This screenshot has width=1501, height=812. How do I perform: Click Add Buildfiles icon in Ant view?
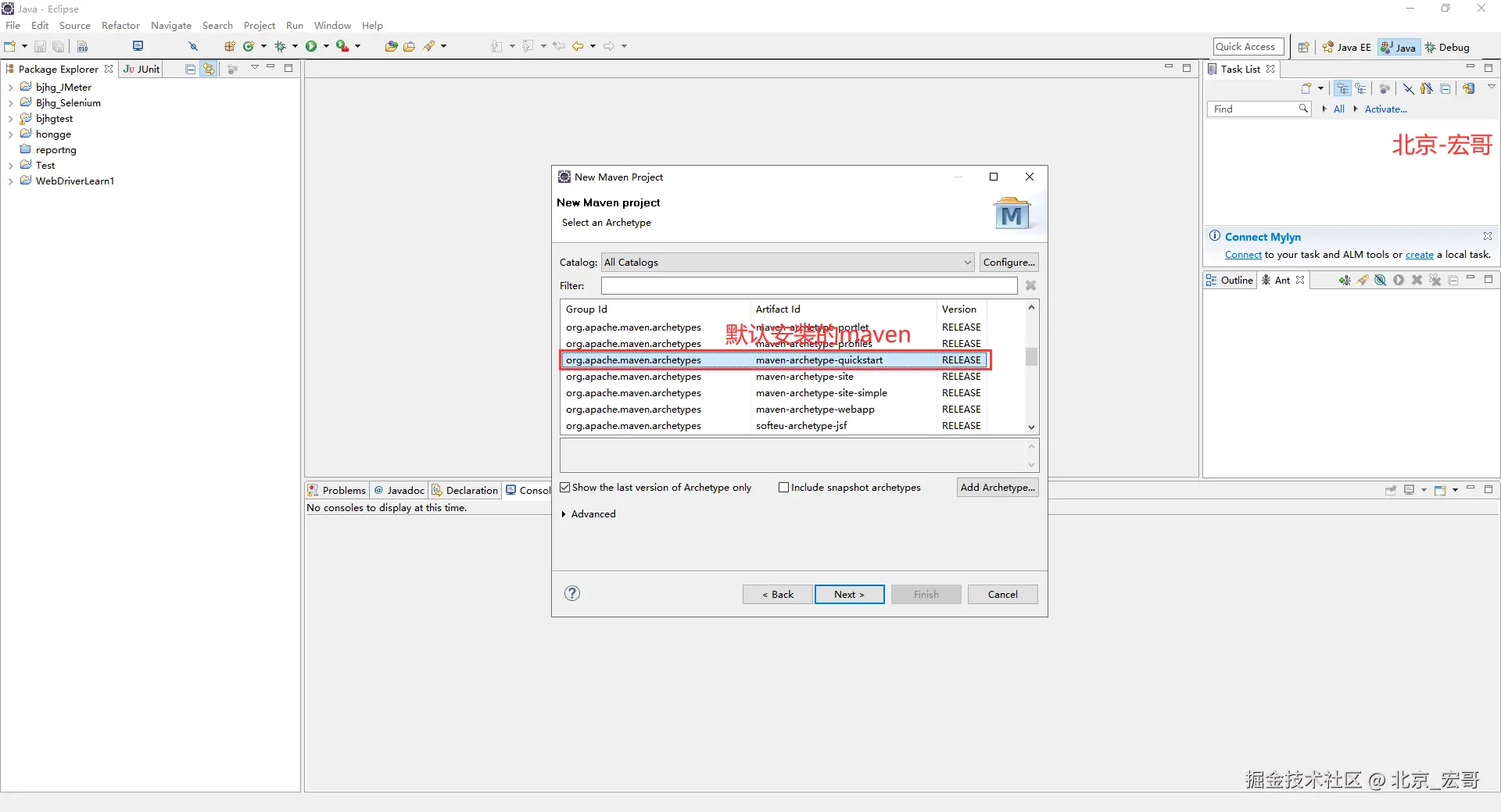pos(1344,280)
